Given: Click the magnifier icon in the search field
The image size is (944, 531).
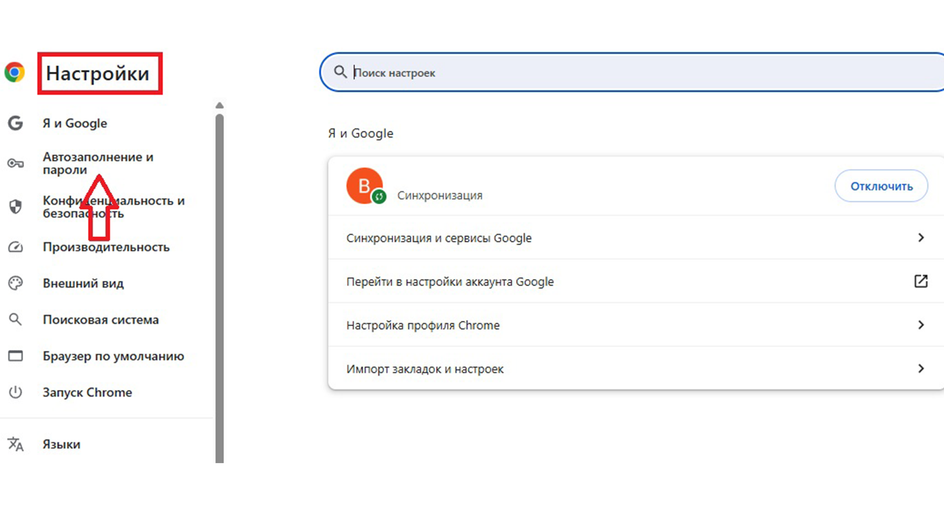Looking at the screenshot, I should pyautogui.click(x=340, y=72).
